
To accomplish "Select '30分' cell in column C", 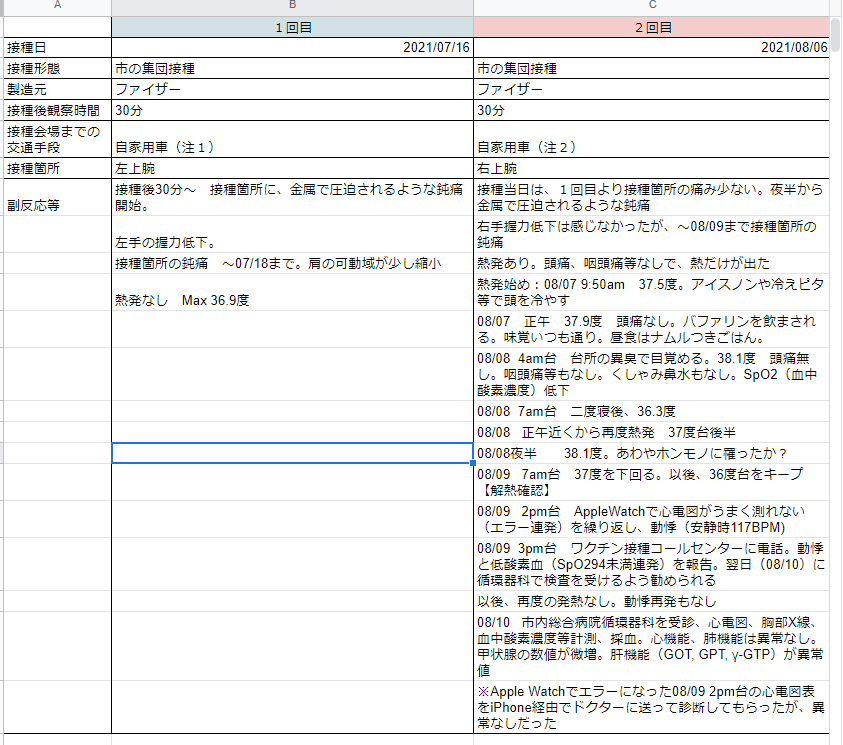I will point(652,110).
